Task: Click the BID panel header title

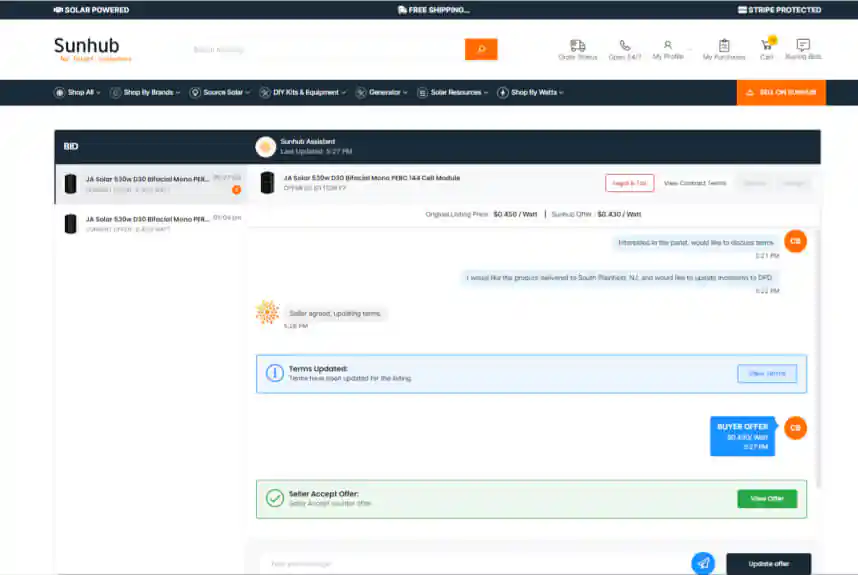Action: (x=71, y=146)
